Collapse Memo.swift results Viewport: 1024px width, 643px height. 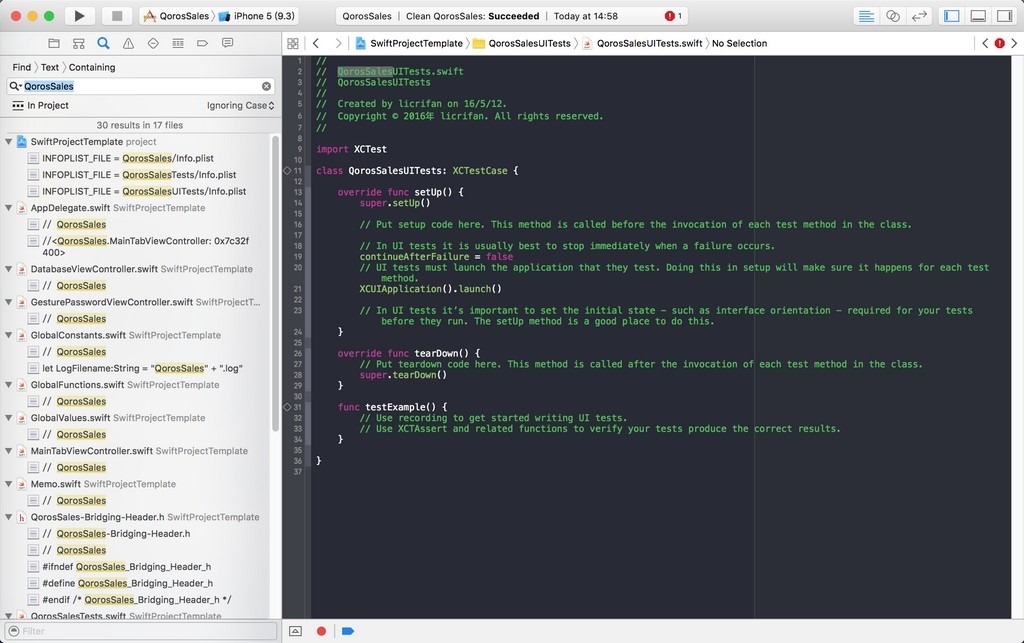pos(8,484)
